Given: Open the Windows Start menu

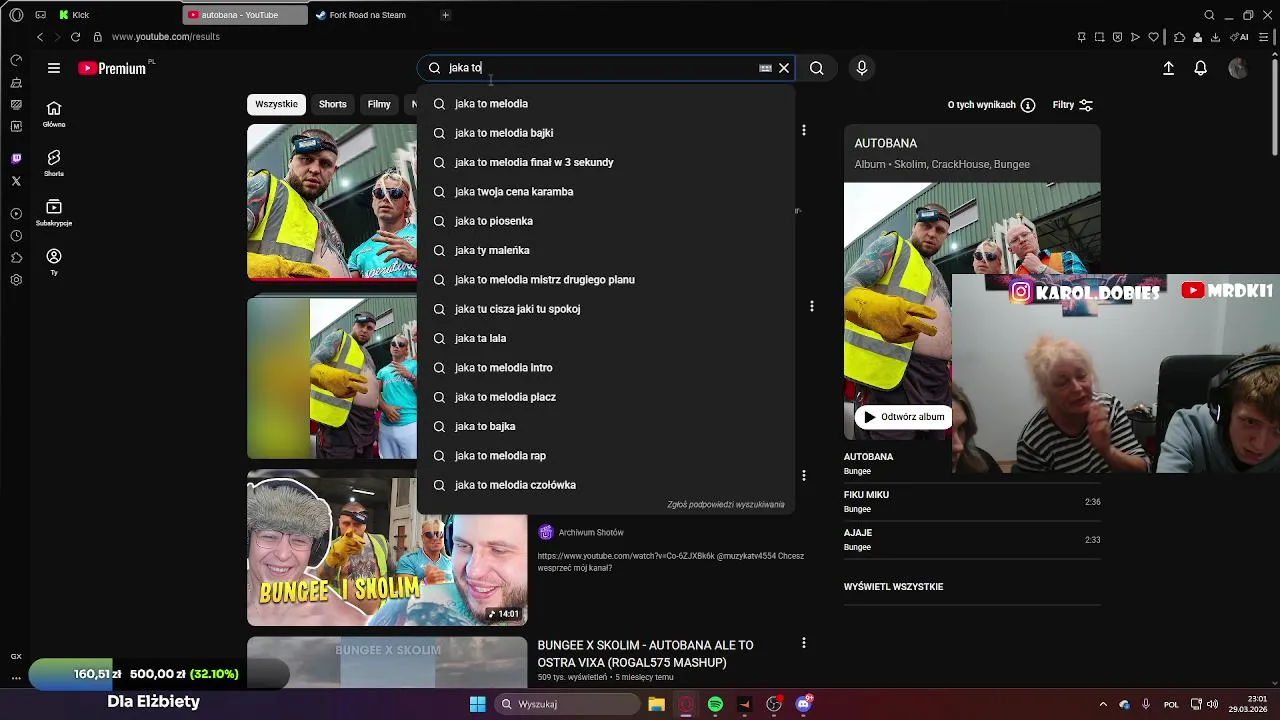Looking at the screenshot, I should (477, 704).
